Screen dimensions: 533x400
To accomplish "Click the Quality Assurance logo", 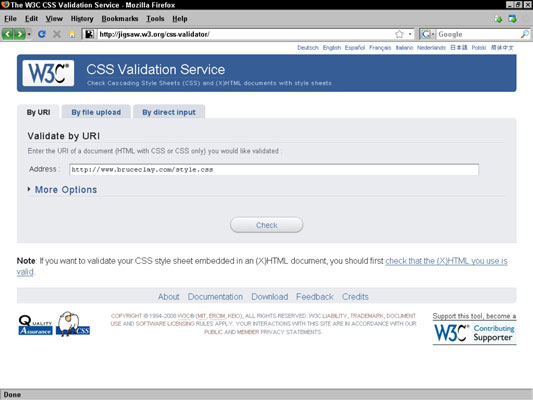I will pos(35,325).
